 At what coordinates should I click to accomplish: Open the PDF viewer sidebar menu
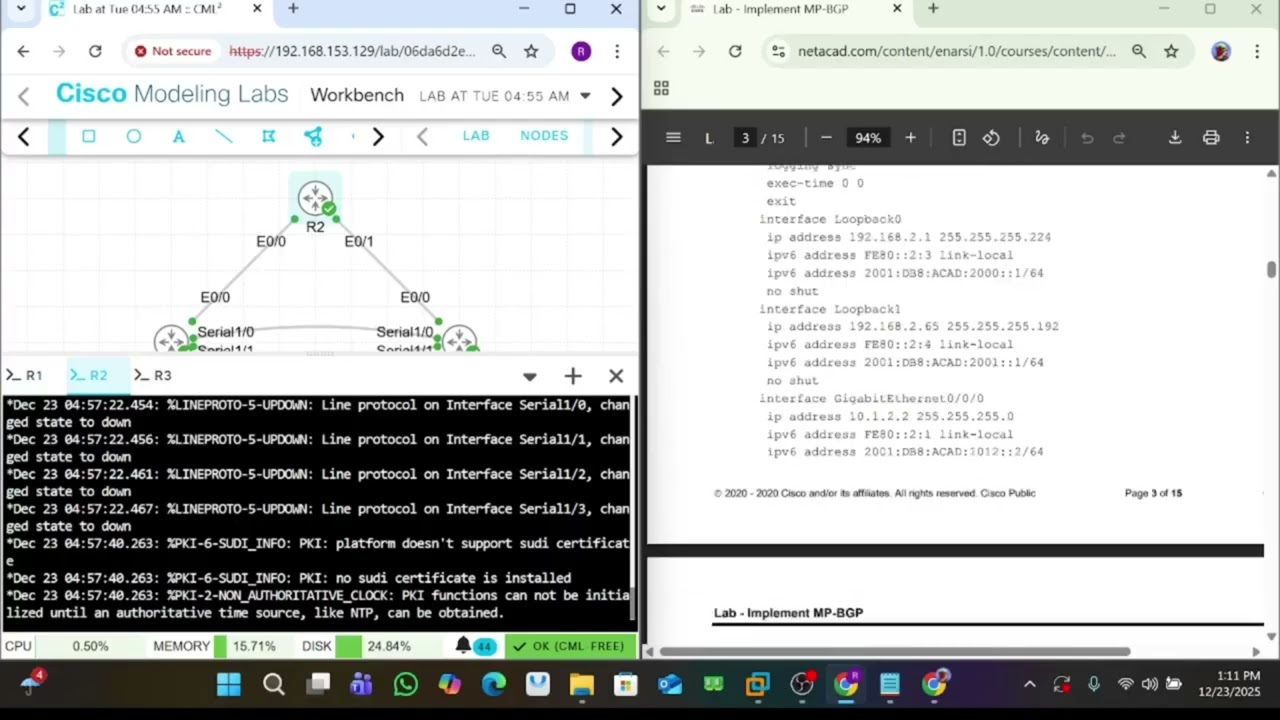(x=673, y=138)
